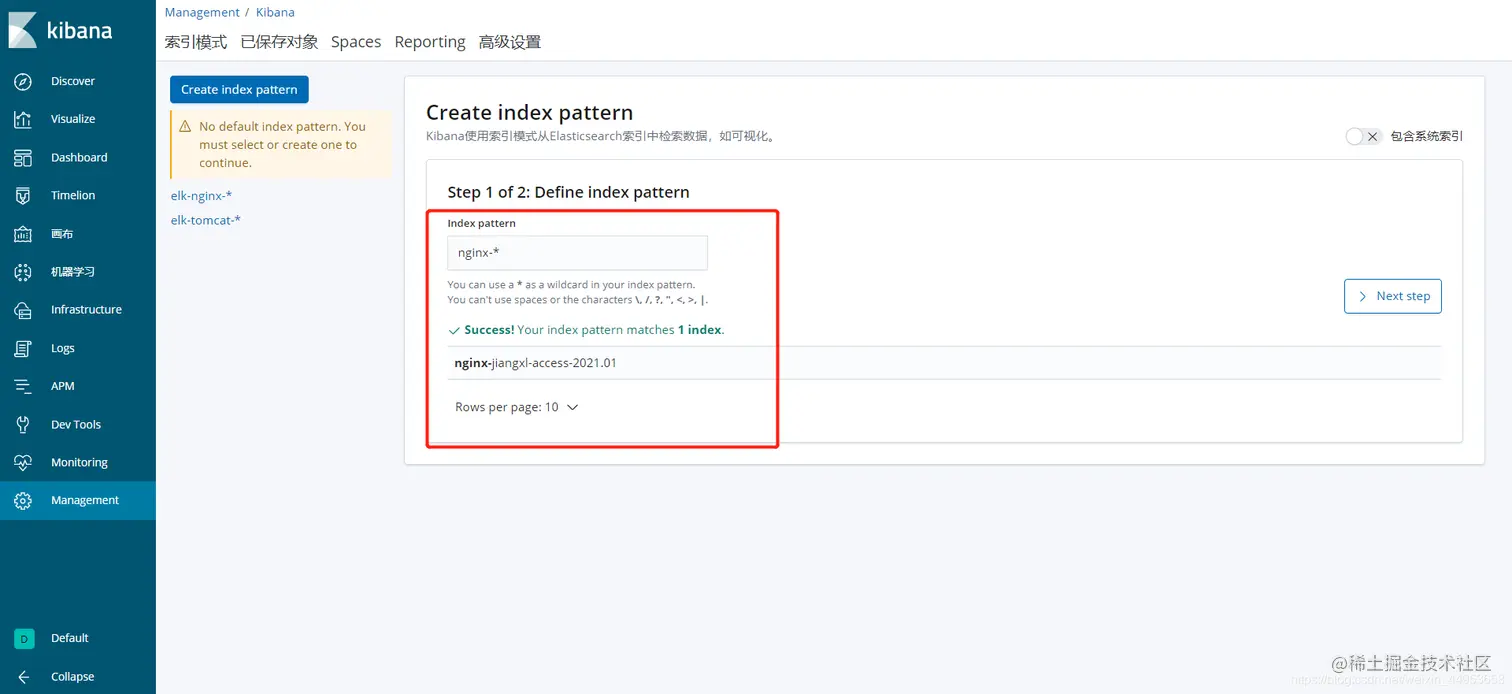The width and height of the screenshot is (1512, 694).
Task: Click Management breadcrumb link
Action: (x=202, y=12)
